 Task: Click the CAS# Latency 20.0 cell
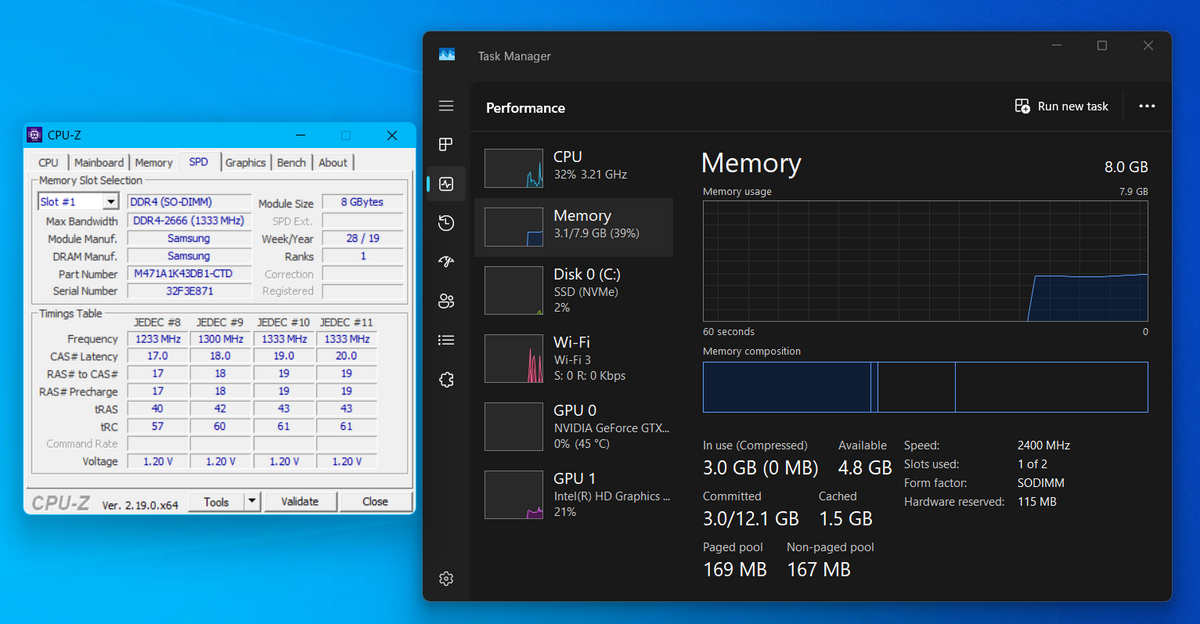pyautogui.click(x=346, y=356)
